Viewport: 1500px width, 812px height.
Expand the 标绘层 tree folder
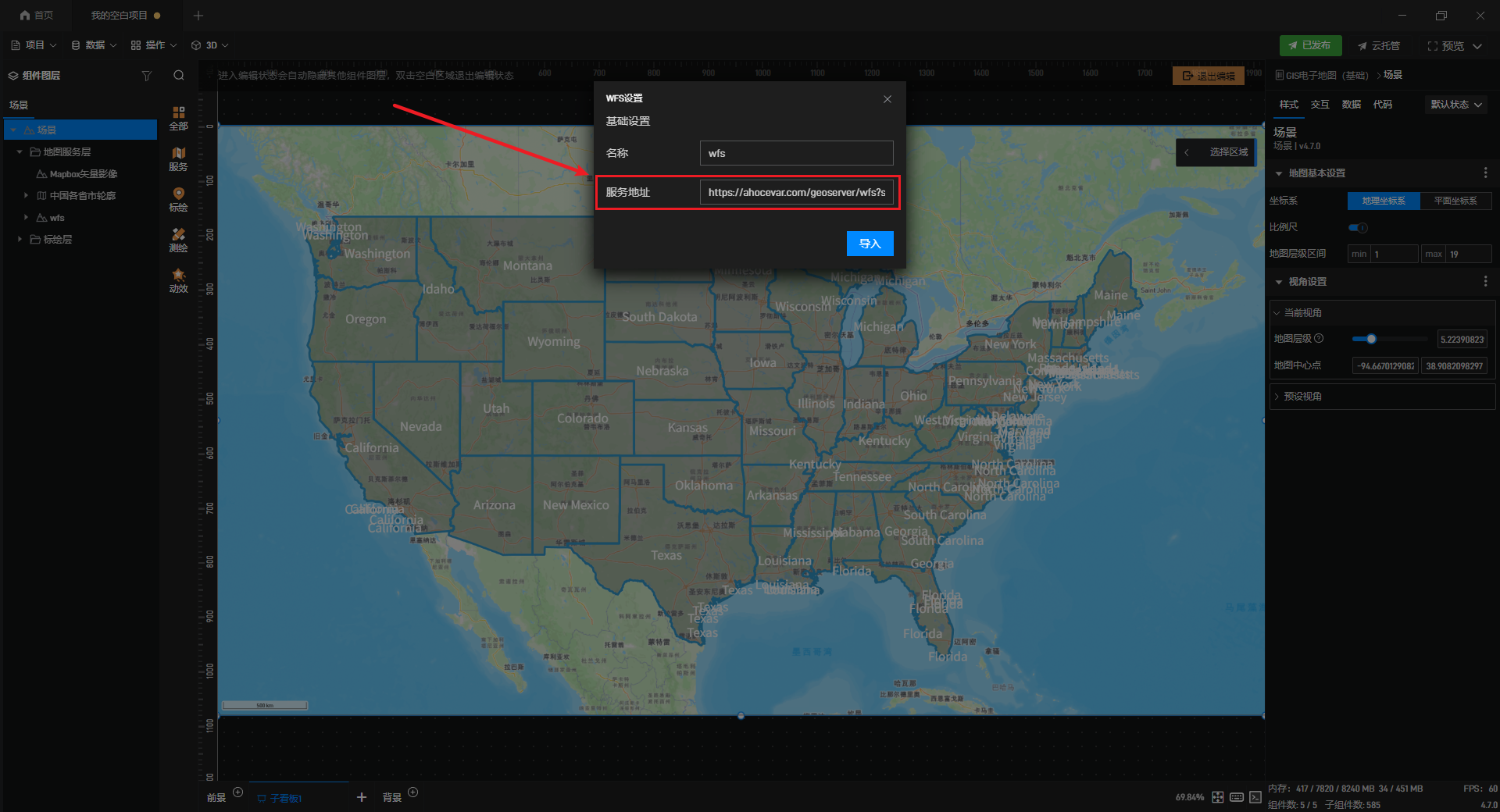tap(20, 240)
